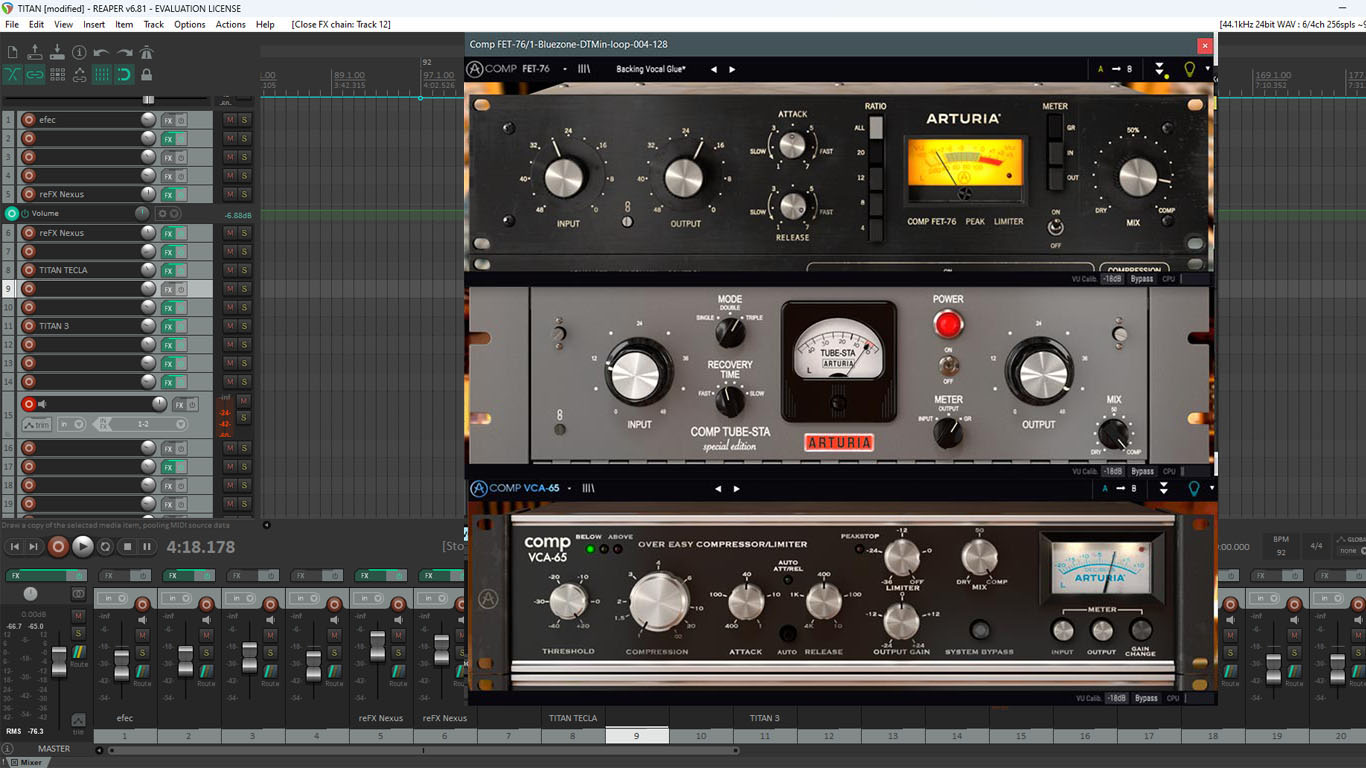Image resolution: width=1366 pixels, height=768 pixels.
Task: Open the Insert menu
Action: pyautogui.click(x=94, y=24)
